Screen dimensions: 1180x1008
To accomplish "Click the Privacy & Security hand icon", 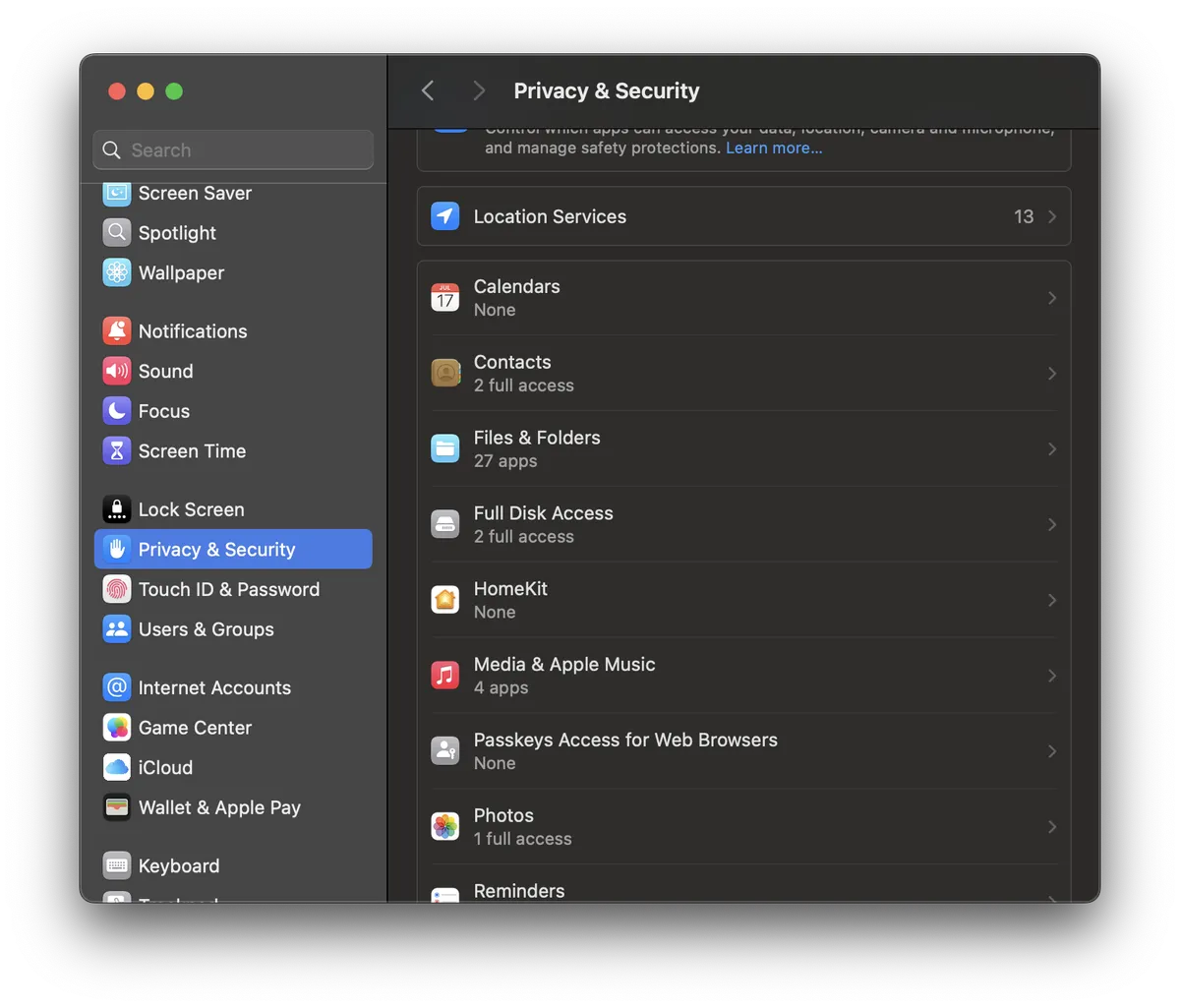I will [x=117, y=550].
